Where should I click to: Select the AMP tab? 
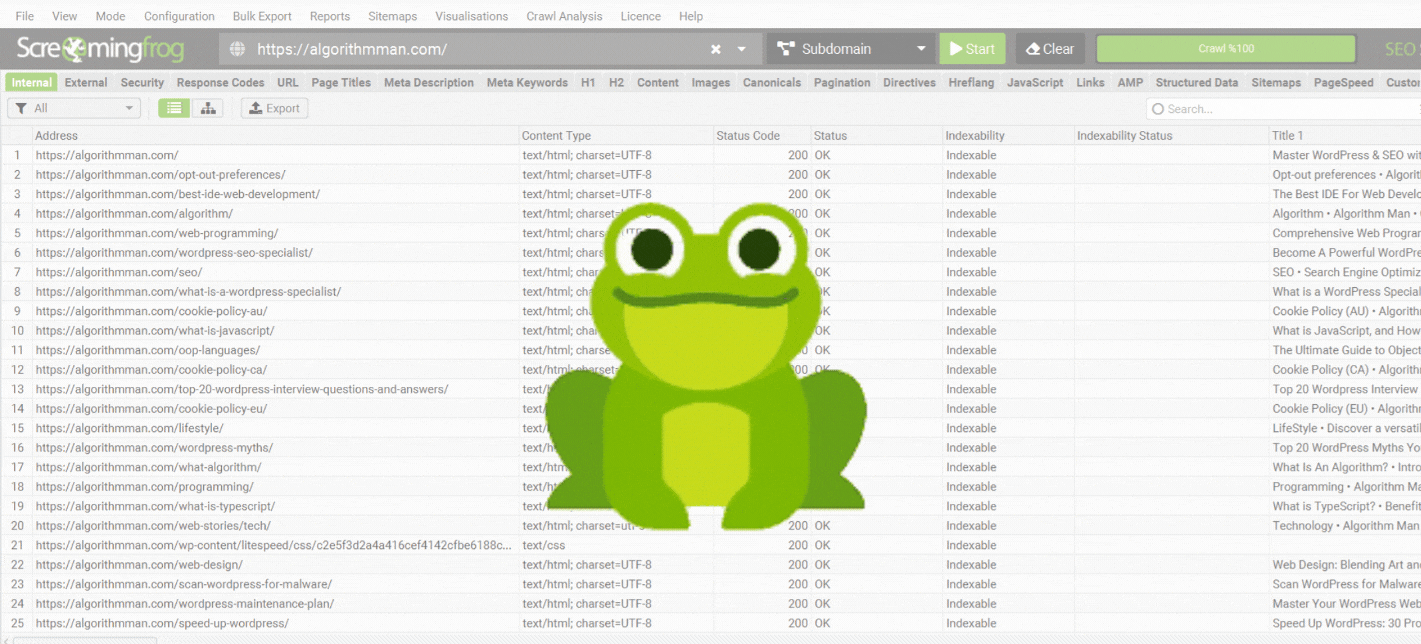(1130, 83)
